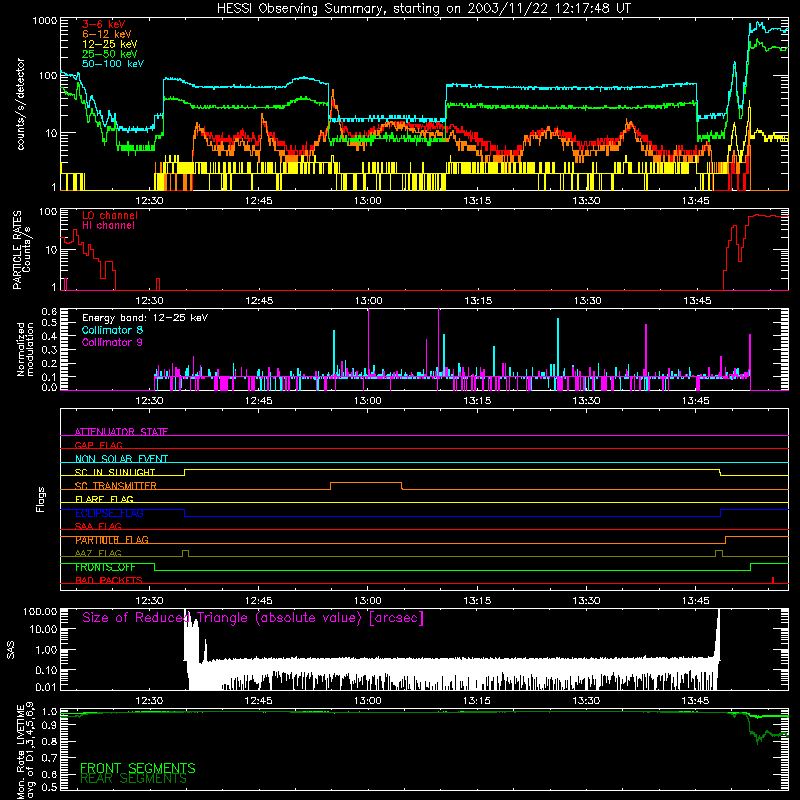Image resolution: width=800 pixels, height=800 pixels.
Task: Click the FRONTS_OFF flag label
Action: tap(105, 567)
